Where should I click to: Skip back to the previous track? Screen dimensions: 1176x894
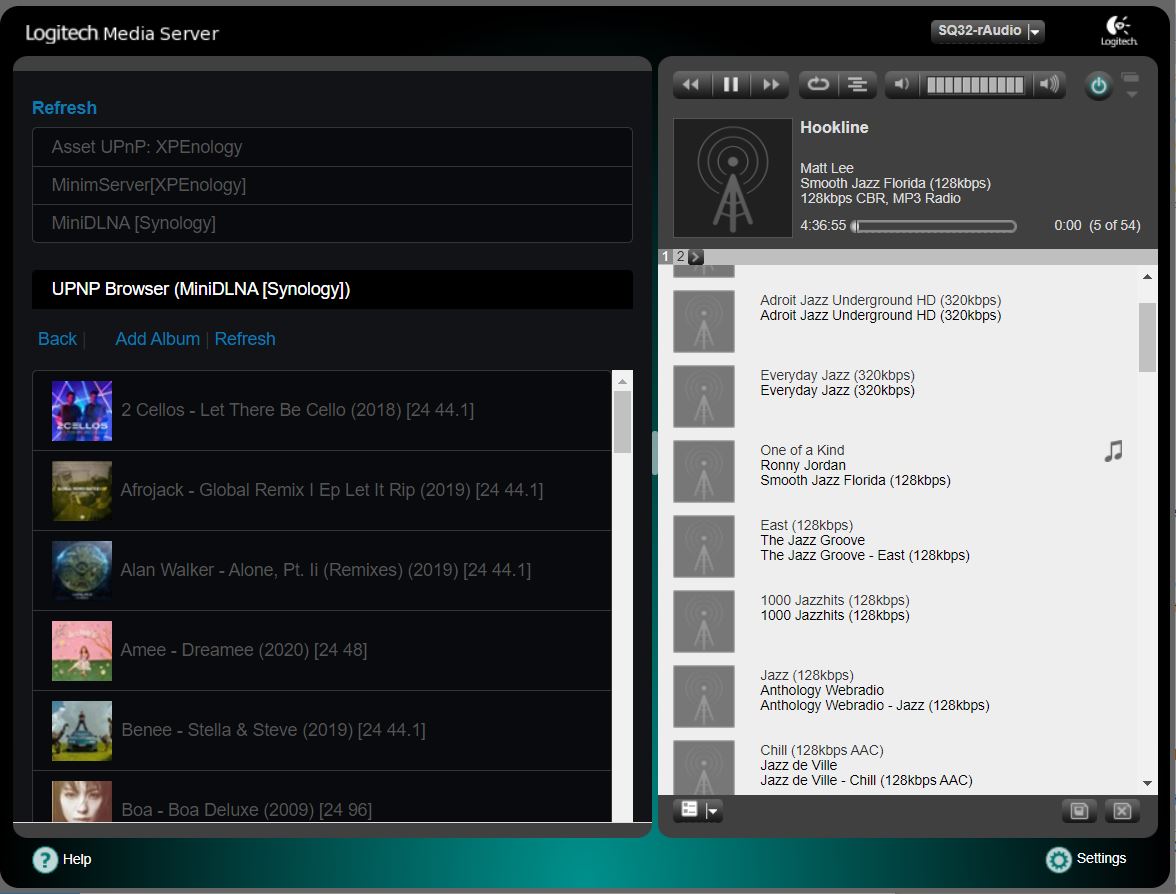coord(691,85)
